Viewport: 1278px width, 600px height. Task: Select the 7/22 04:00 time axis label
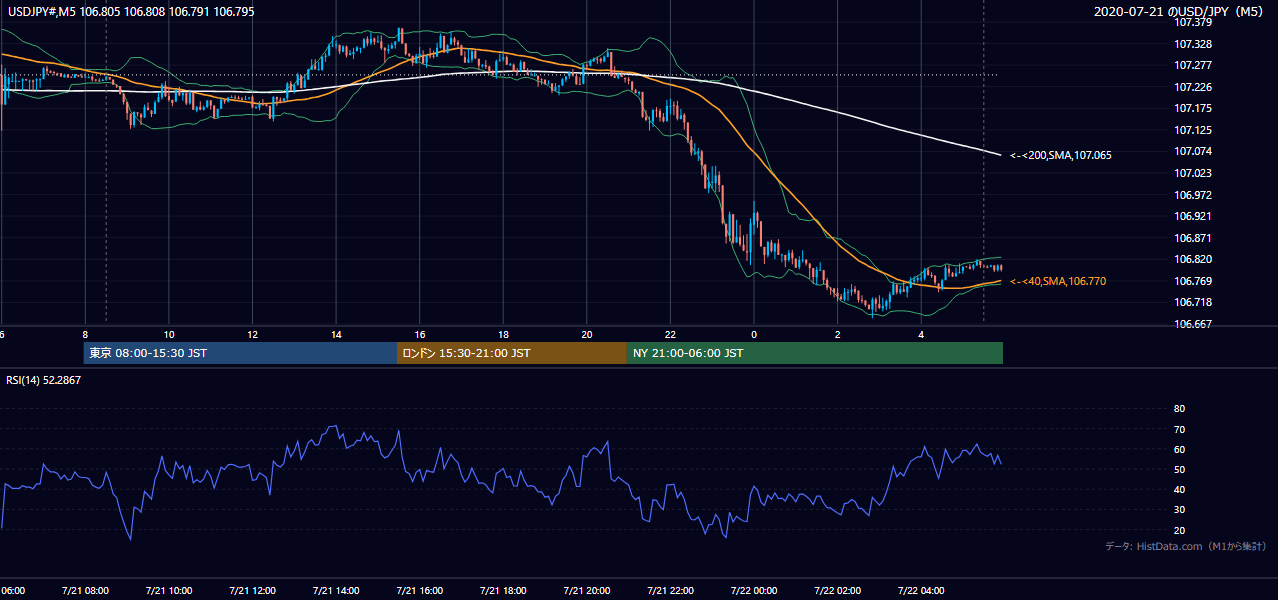tap(921, 590)
